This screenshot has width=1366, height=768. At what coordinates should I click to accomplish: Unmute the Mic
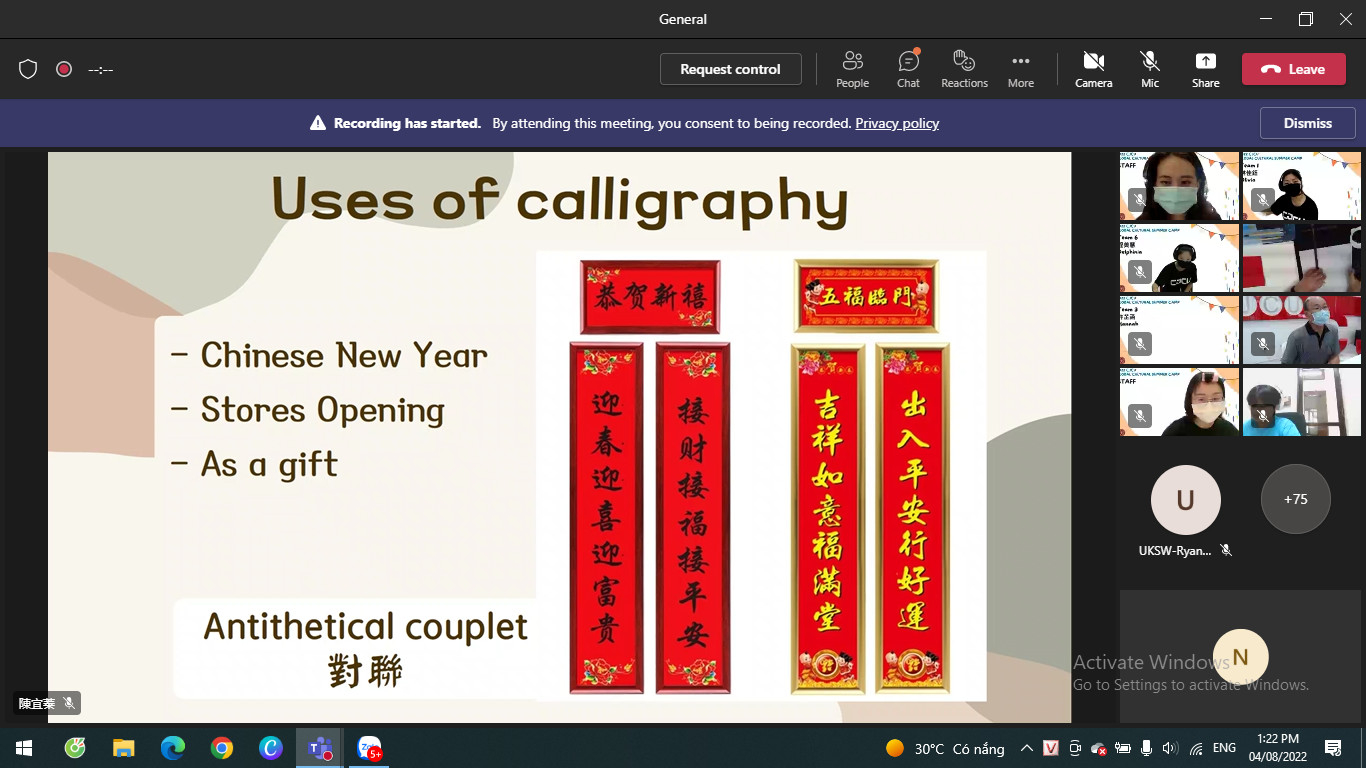coord(1150,69)
